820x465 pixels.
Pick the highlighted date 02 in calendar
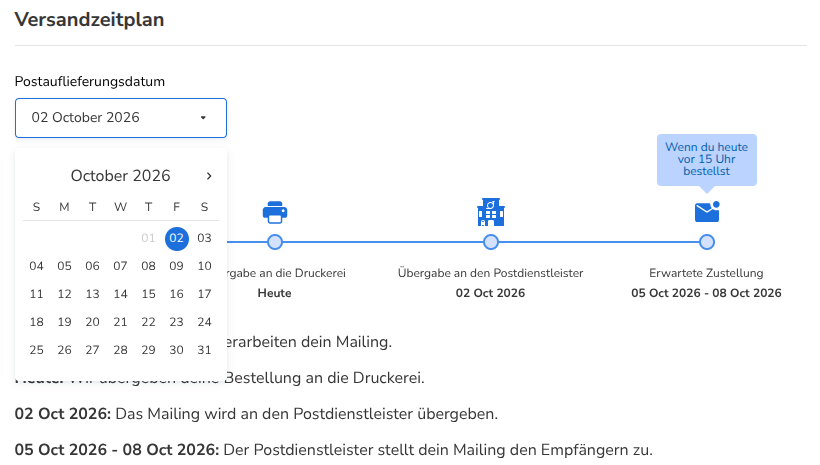click(x=177, y=239)
